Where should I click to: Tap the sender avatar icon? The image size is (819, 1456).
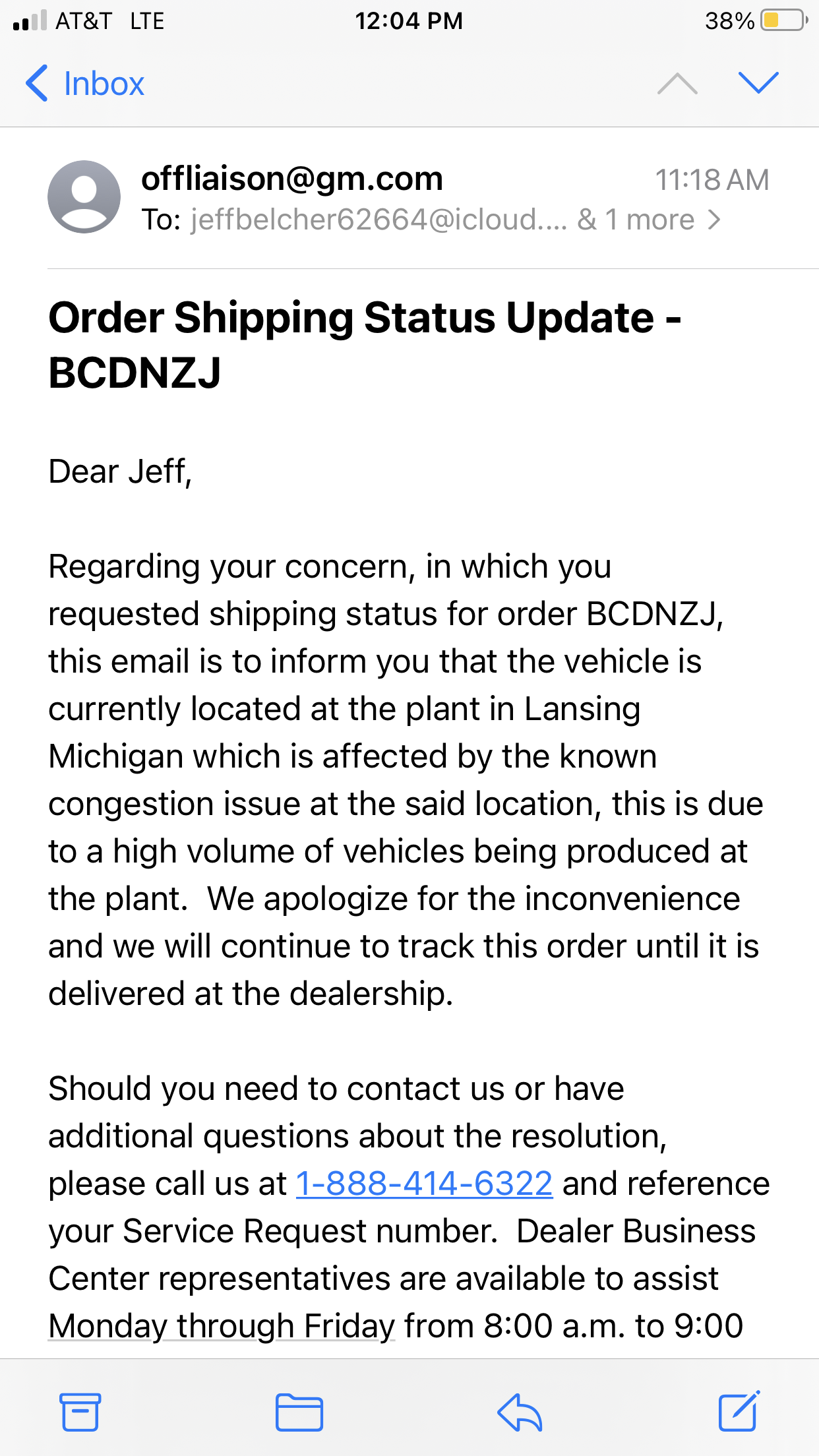coord(84,197)
